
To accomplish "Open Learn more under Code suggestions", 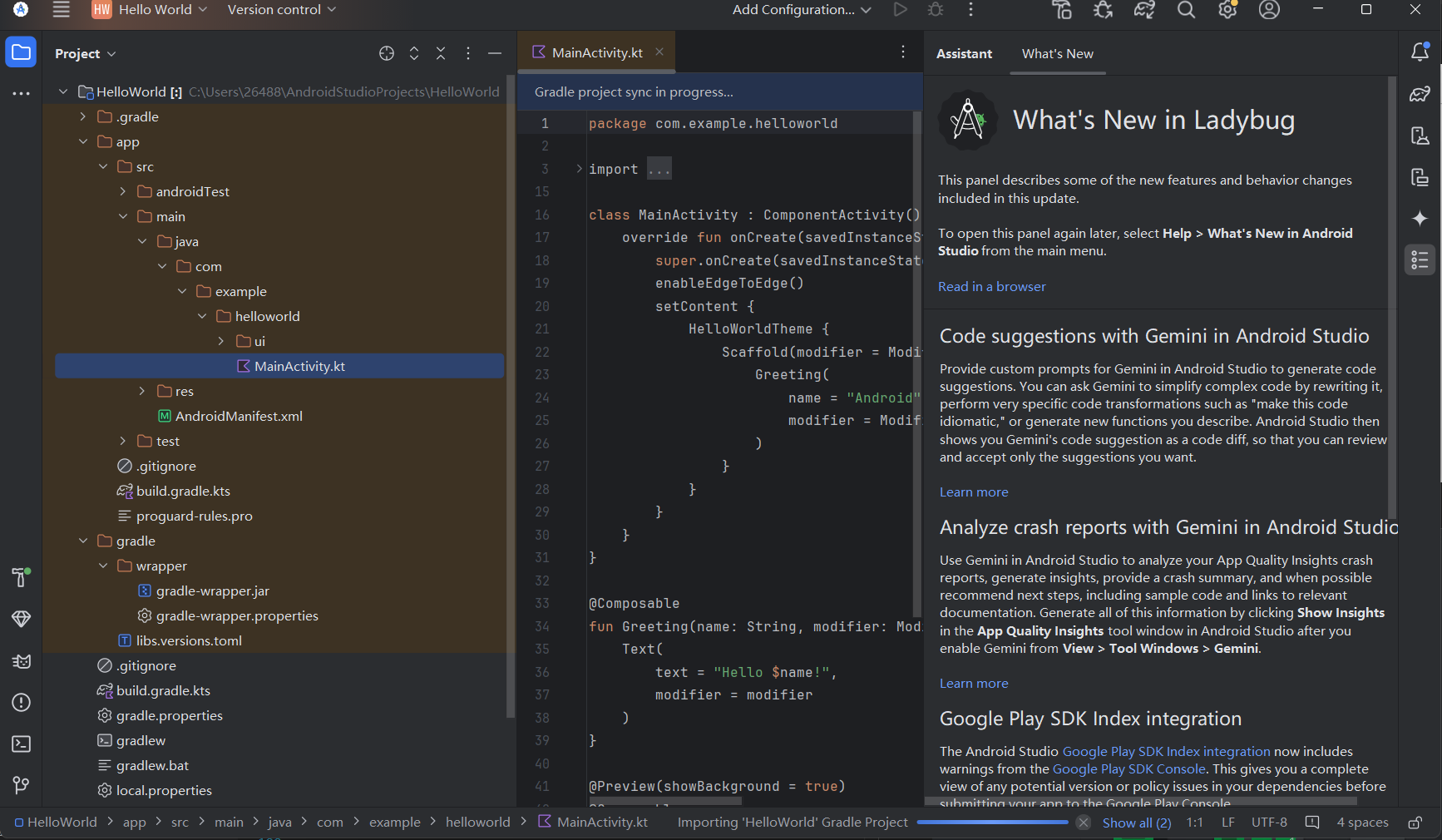I will pos(974,492).
